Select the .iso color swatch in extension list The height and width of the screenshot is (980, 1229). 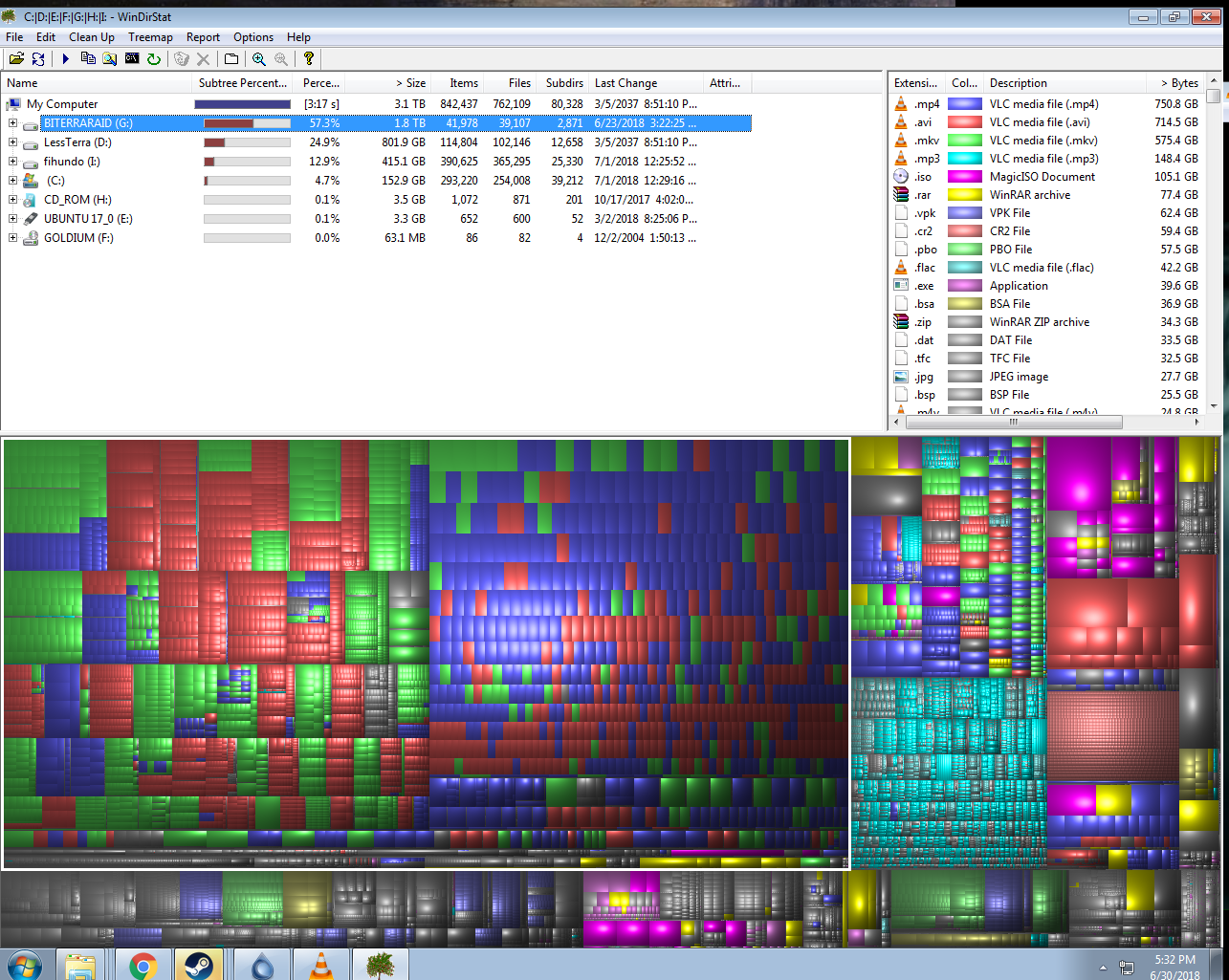pyautogui.click(x=965, y=177)
